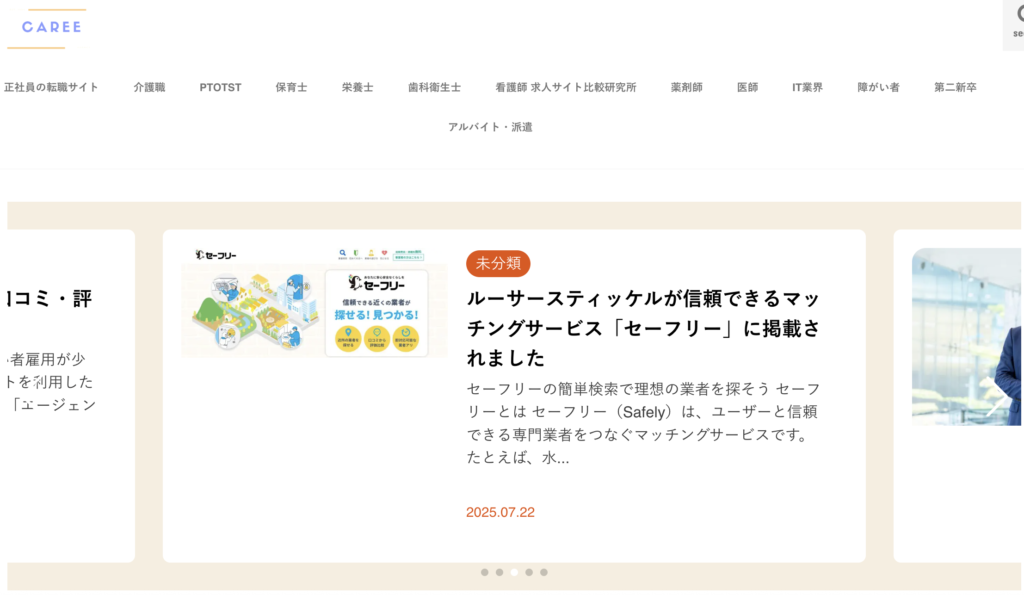Select the second carousel pagination dot
The width and height of the screenshot is (1024, 595).
tap(499, 572)
